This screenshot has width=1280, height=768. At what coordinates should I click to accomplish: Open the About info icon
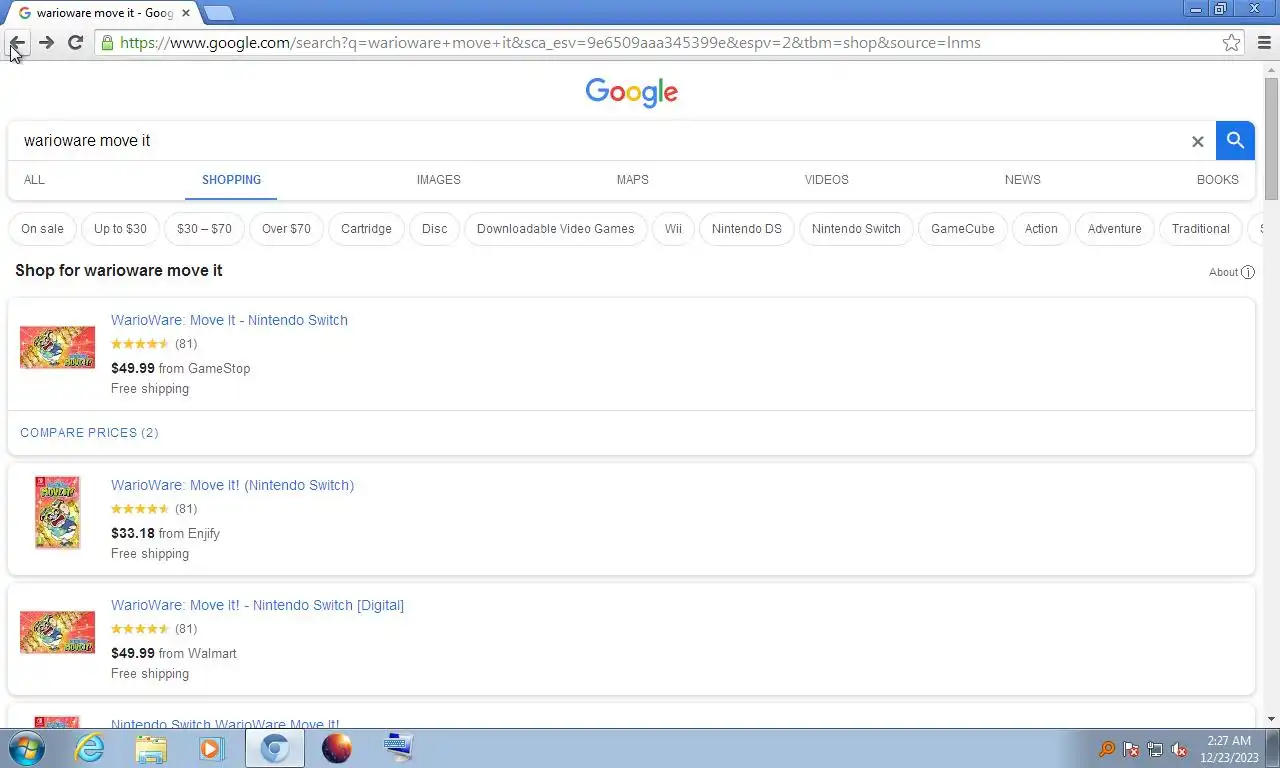click(x=1247, y=272)
